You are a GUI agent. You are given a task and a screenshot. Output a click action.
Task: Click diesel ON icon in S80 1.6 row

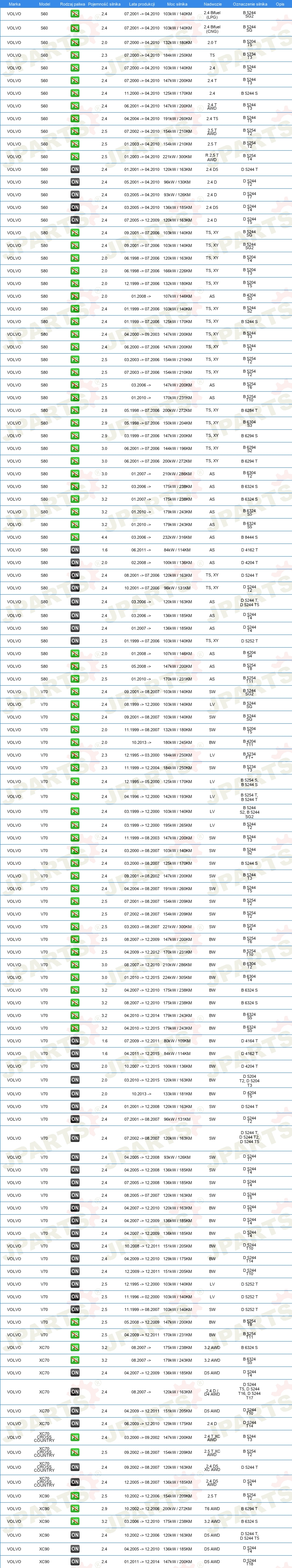coord(74,550)
